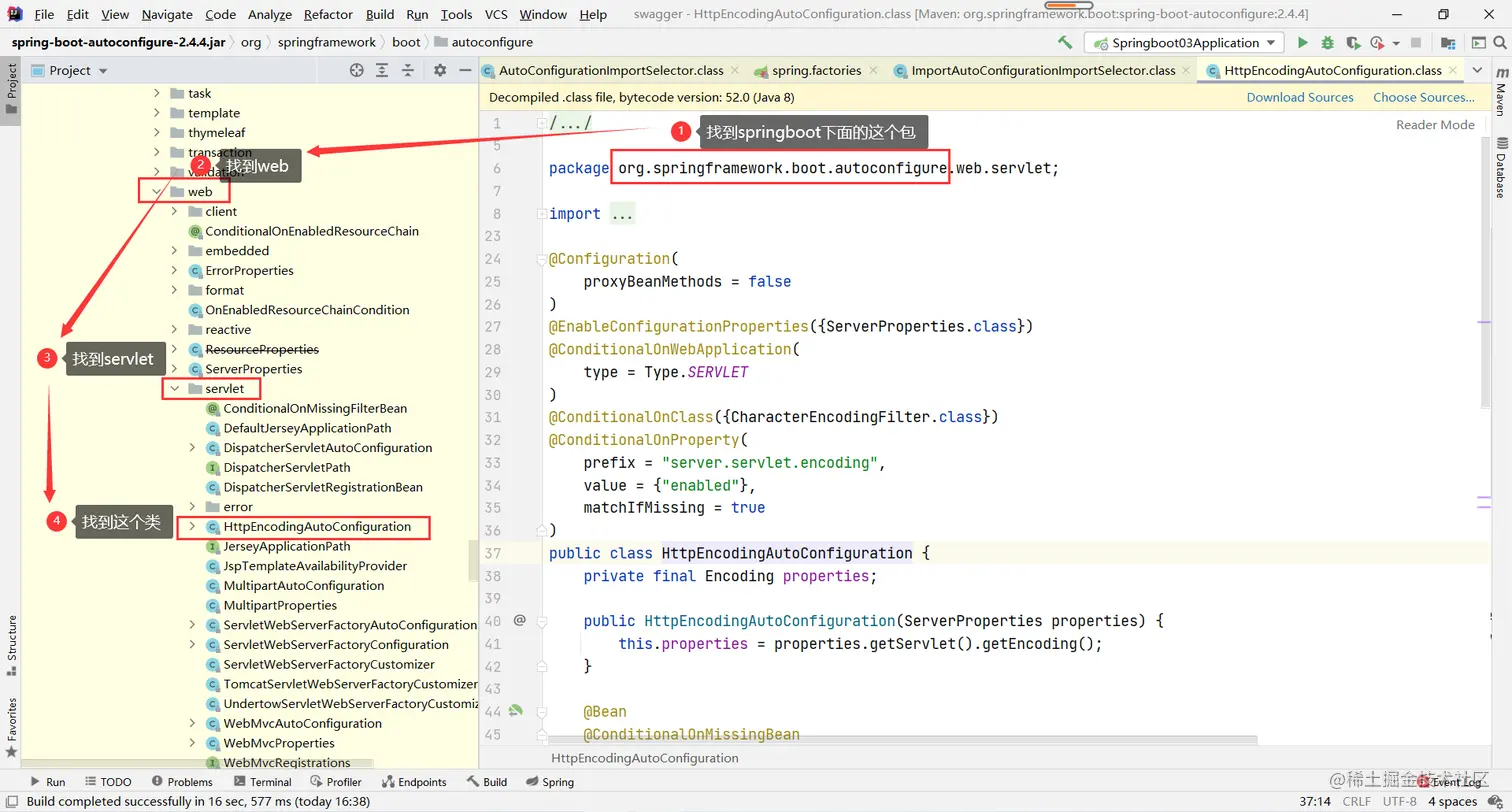Screen dimensions: 1512x812
Task: Toggle Reader Mode in the editor
Action: 1435,125
